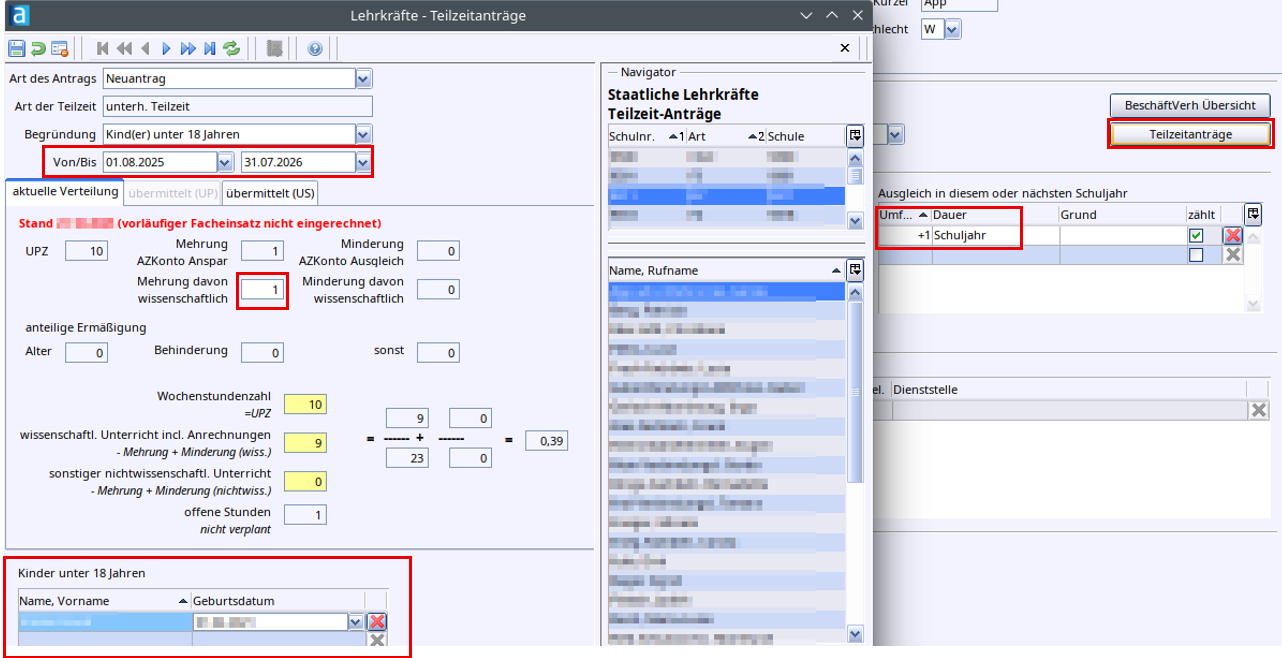Image resolution: width=1282 pixels, height=658 pixels.
Task: Open the Bis end date dropdown
Action: (x=363, y=162)
